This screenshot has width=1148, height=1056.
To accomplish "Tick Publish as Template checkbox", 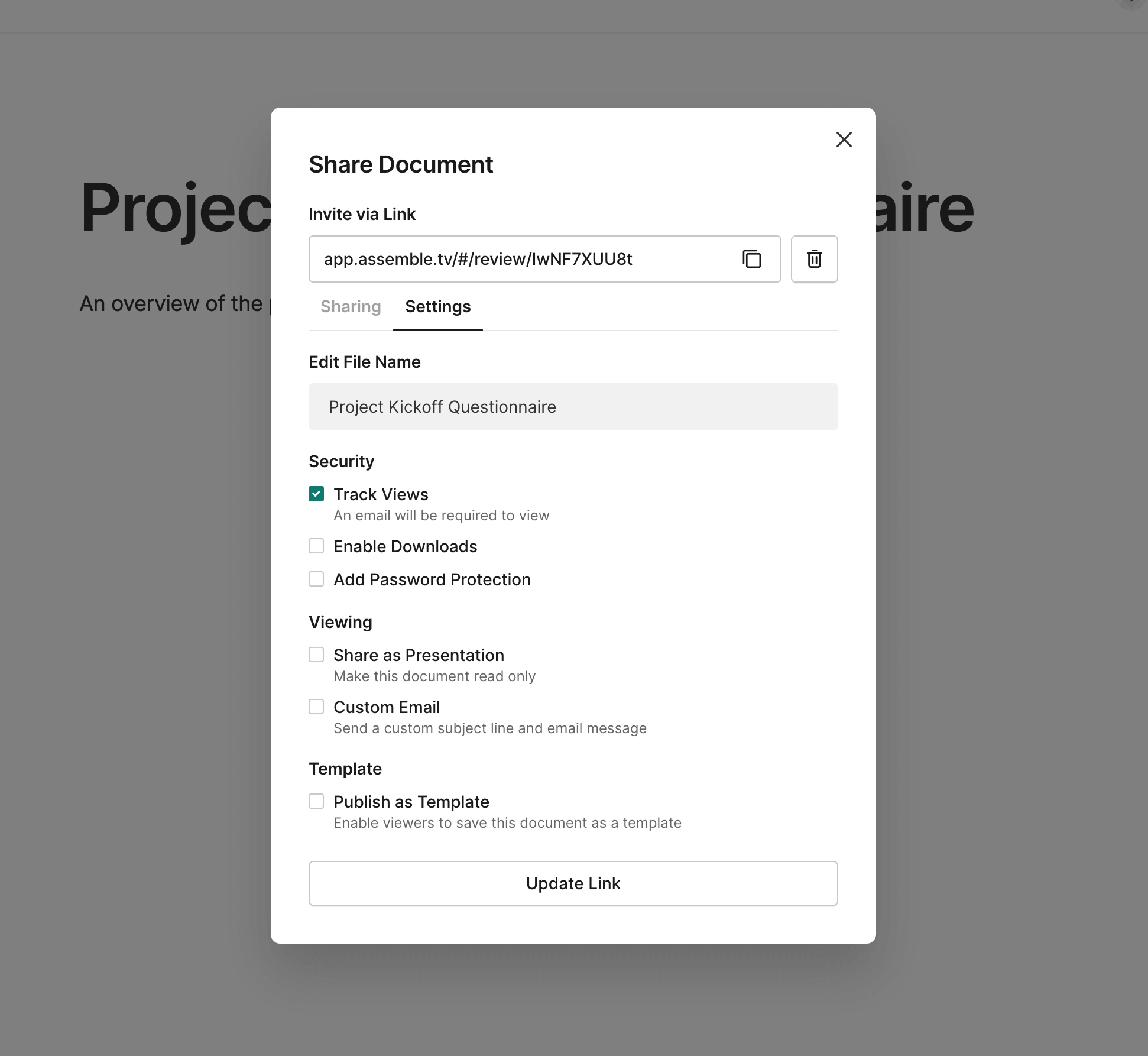I will pyautogui.click(x=316, y=801).
